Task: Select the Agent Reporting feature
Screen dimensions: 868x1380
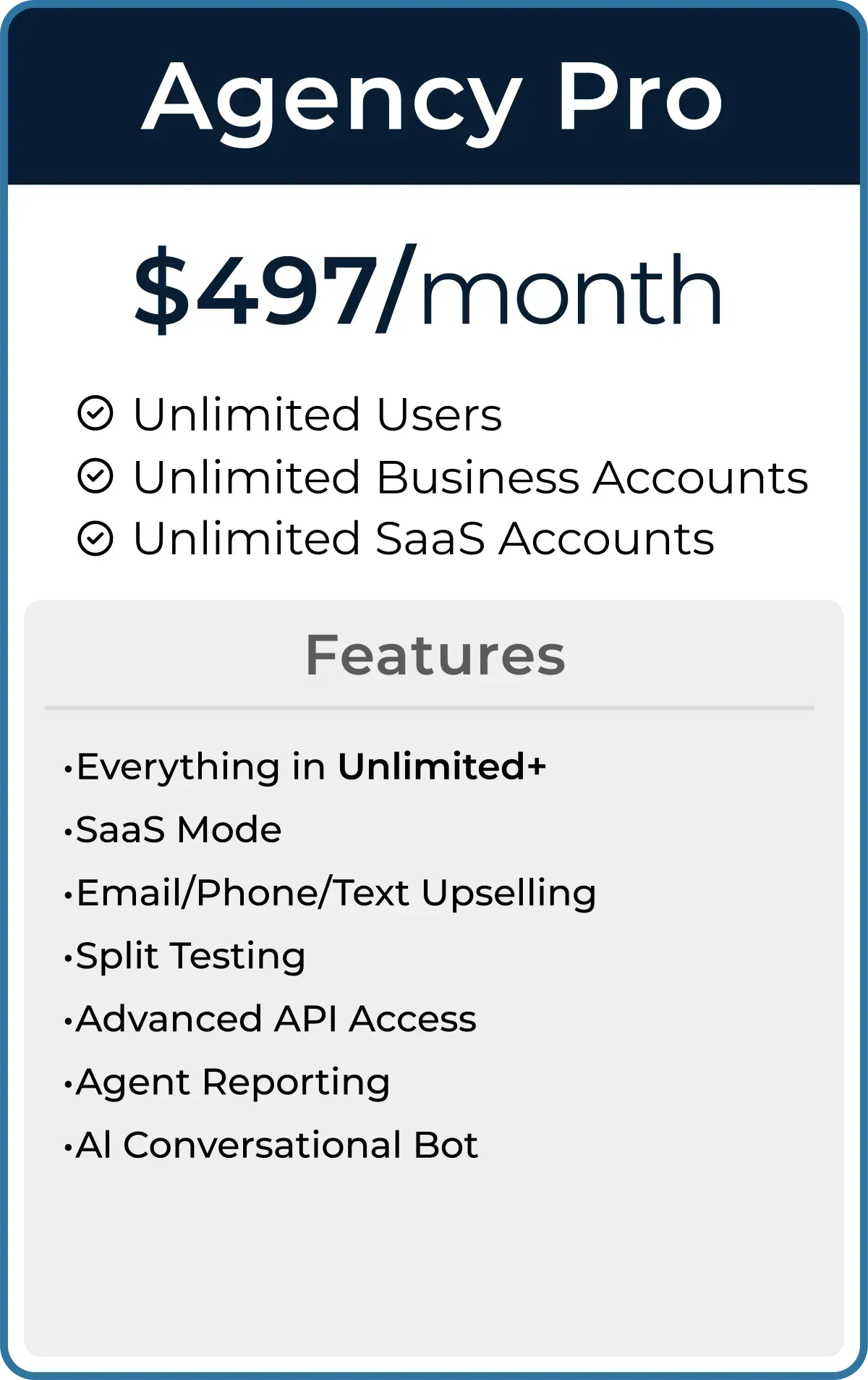Action: 227,1083
